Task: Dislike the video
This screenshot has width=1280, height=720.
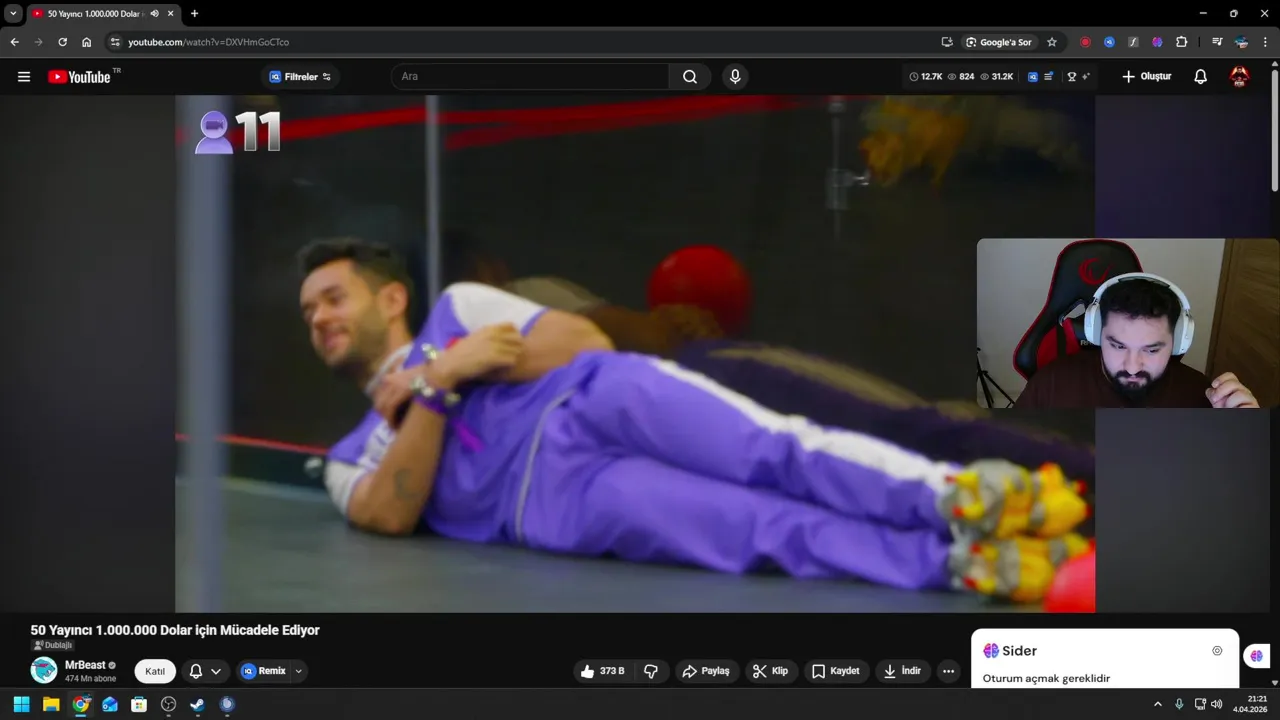Action: click(x=651, y=671)
